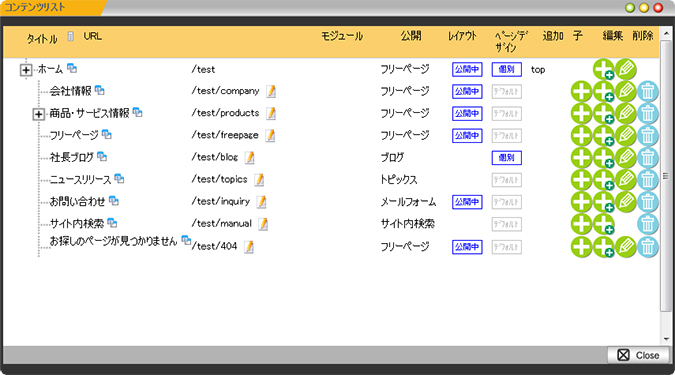Open the edit pencil for お問い合わせ row
The width and height of the screenshot is (675, 375).
click(x=626, y=202)
